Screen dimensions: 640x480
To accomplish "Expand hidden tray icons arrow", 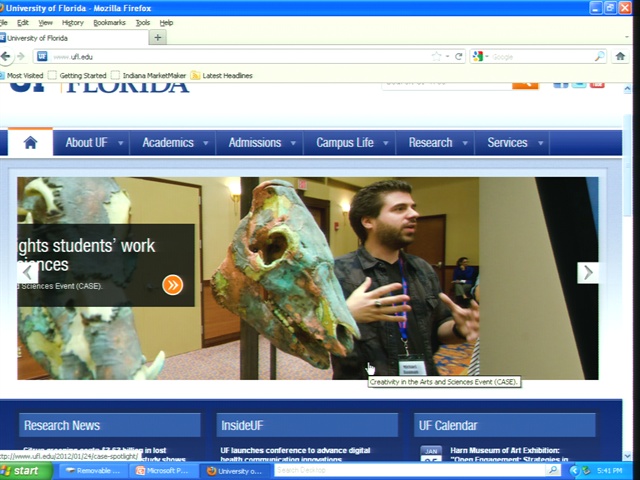I will (x=575, y=471).
